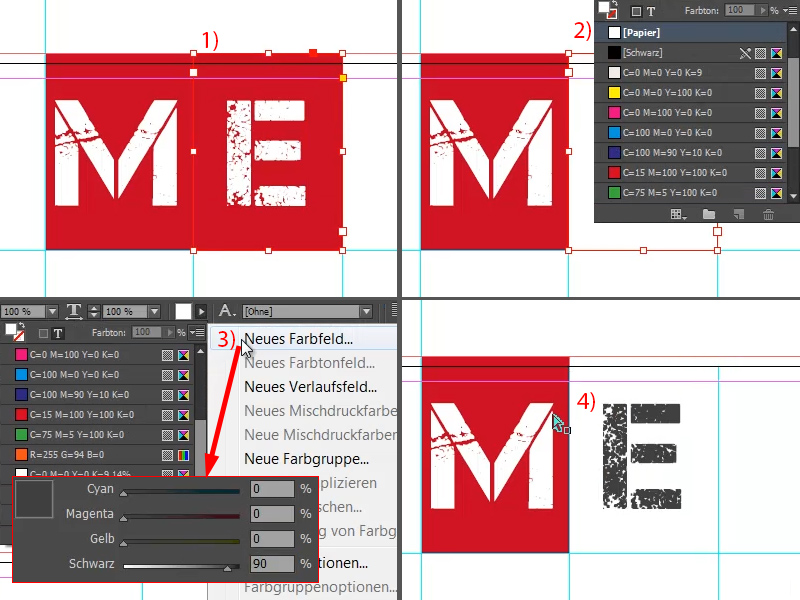The height and width of the screenshot is (600, 800).
Task: Toggle formatting affects container in the [Papier] swatches panel
Action: pos(636,11)
